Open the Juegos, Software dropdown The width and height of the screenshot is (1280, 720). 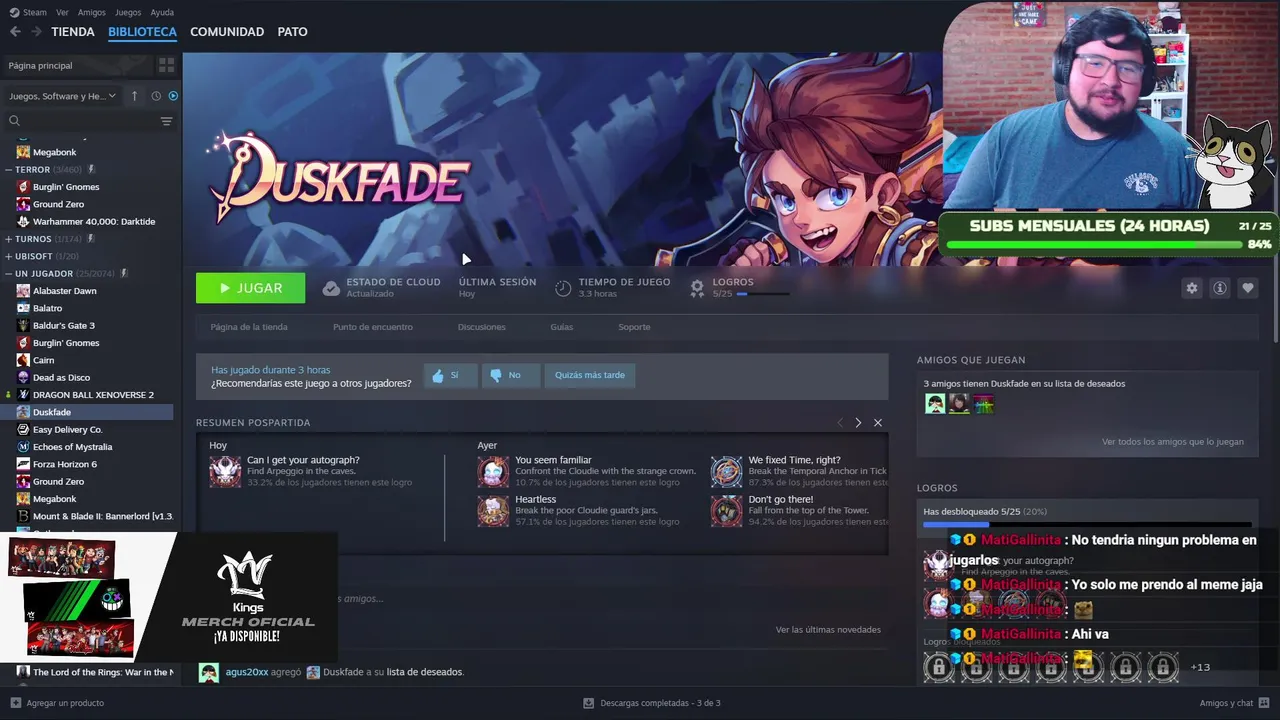coord(62,96)
